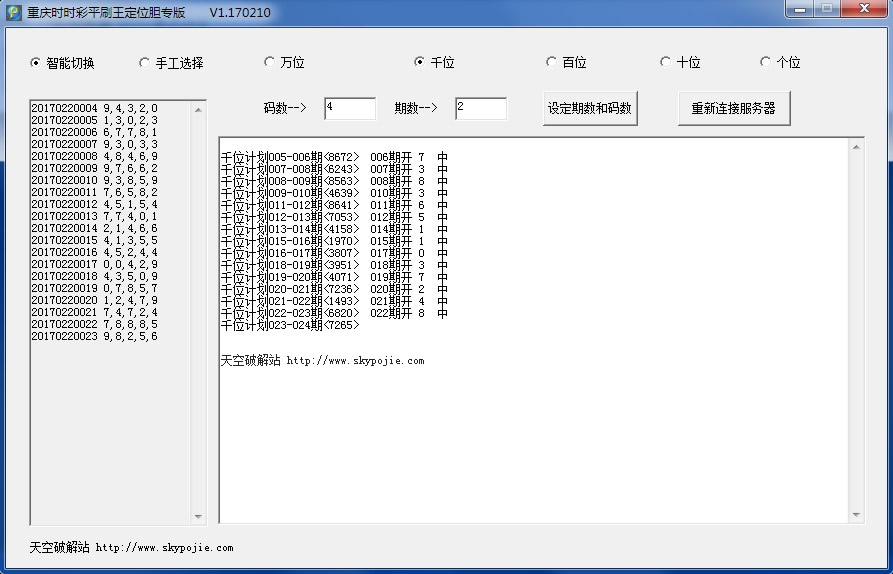Click up arrow of plan output scrollbar
Image resolution: width=893 pixels, height=574 pixels.
(x=856, y=148)
